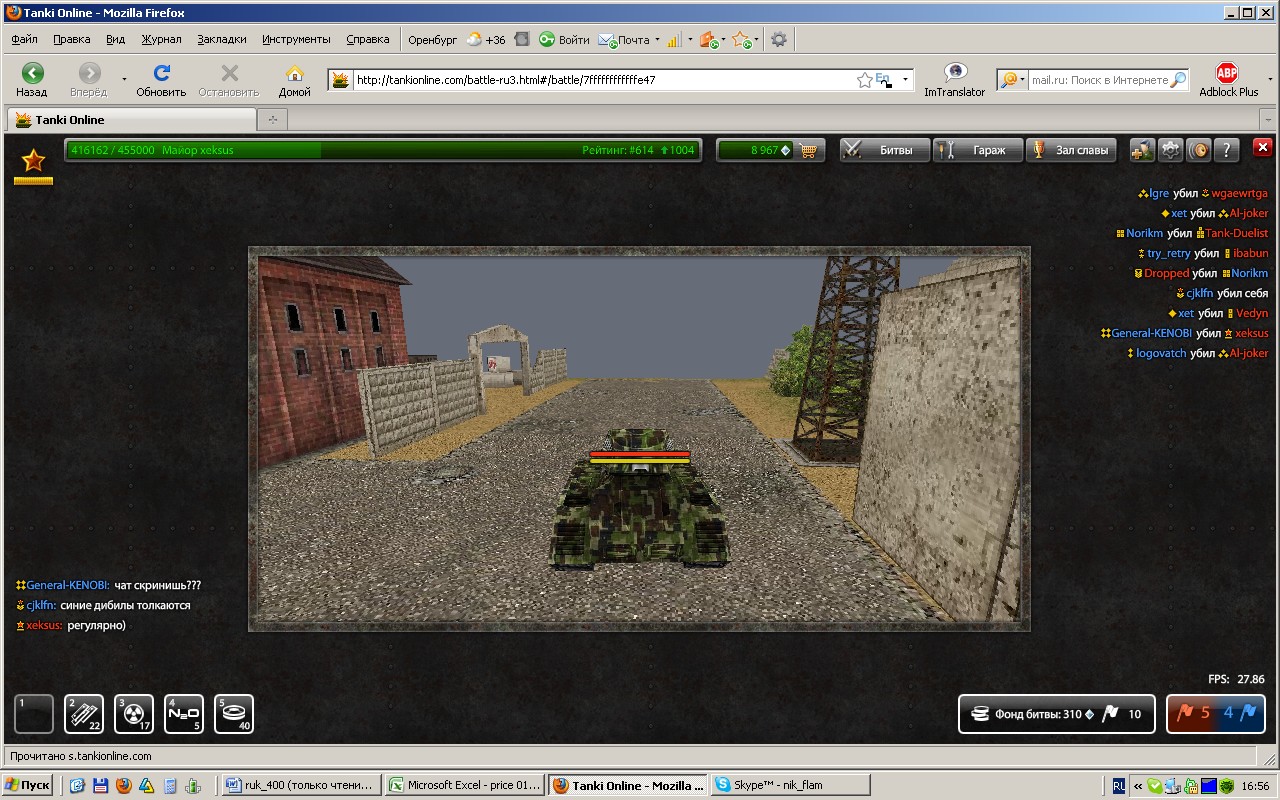Open the toolbar settings gear icon
The width and height of the screenshot is (1280, 800).
click(x=779, y=40)
